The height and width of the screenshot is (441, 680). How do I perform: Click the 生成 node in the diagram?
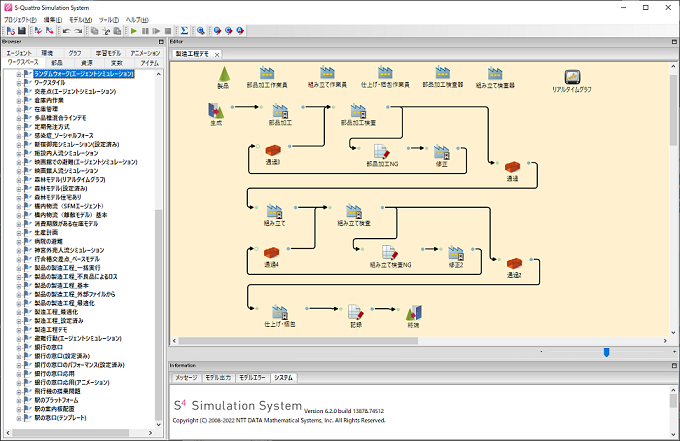pos(216,112)
